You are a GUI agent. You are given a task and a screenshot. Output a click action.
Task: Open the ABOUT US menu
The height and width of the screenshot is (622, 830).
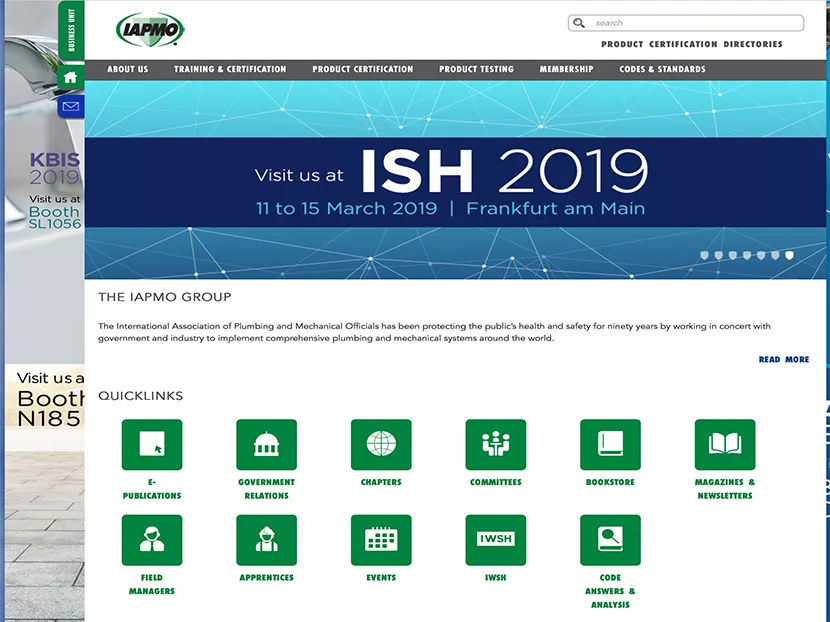pos(127,69)
